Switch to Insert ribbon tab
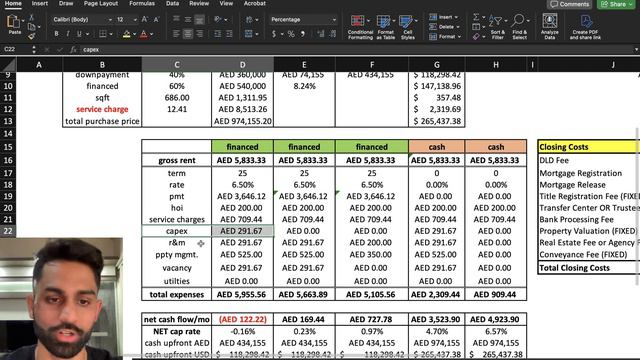640x360 pixels. pos(40,3)
